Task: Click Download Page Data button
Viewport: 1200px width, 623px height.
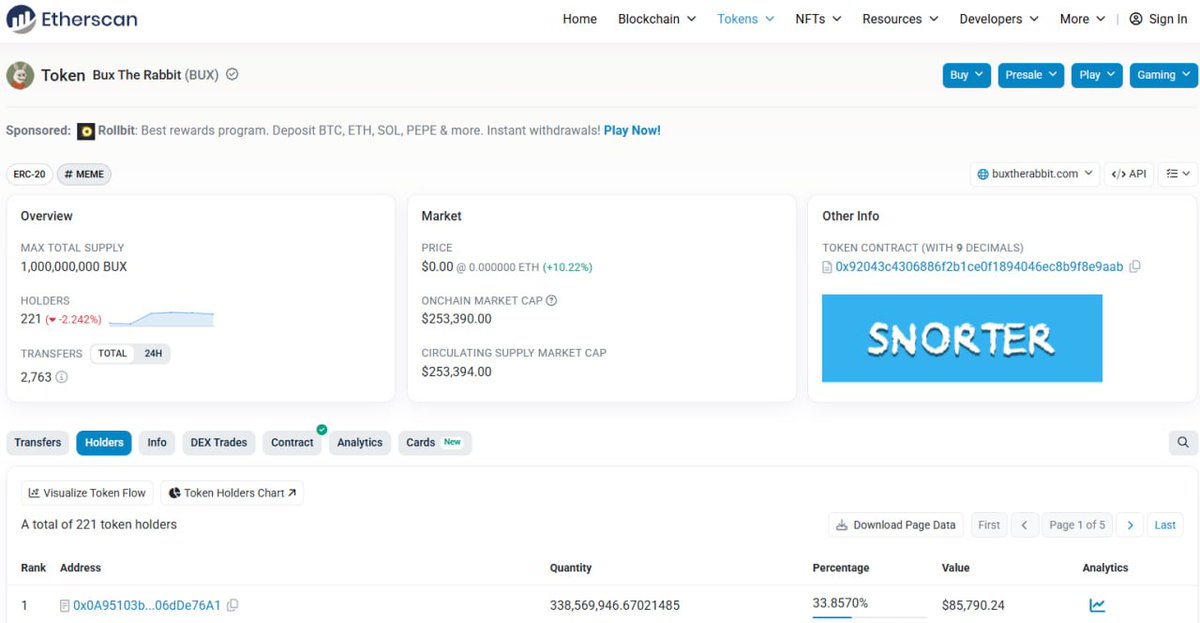Action: click(895, 525)
